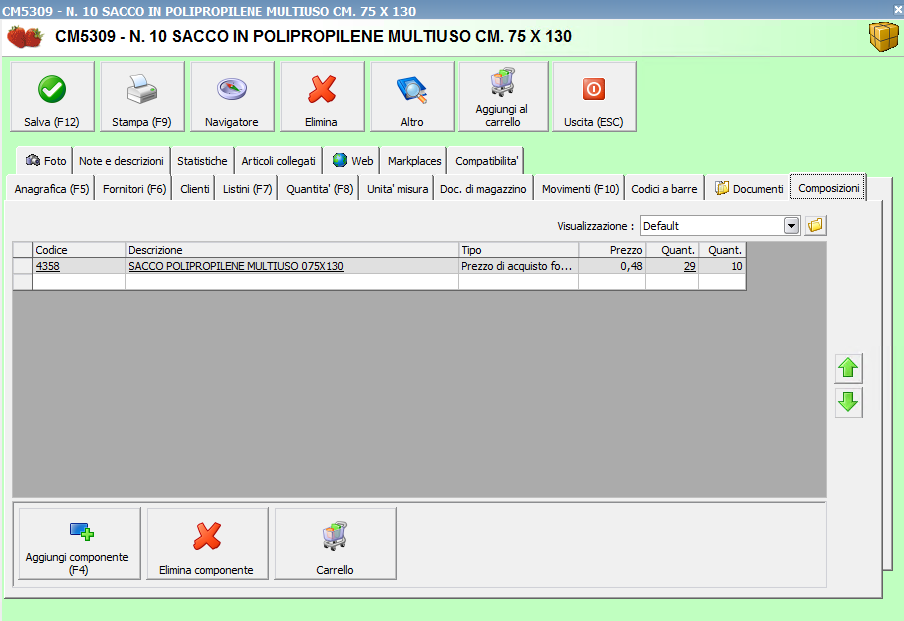Open the Web tab
The image size is (904, 621).
[x=352, y=161]
